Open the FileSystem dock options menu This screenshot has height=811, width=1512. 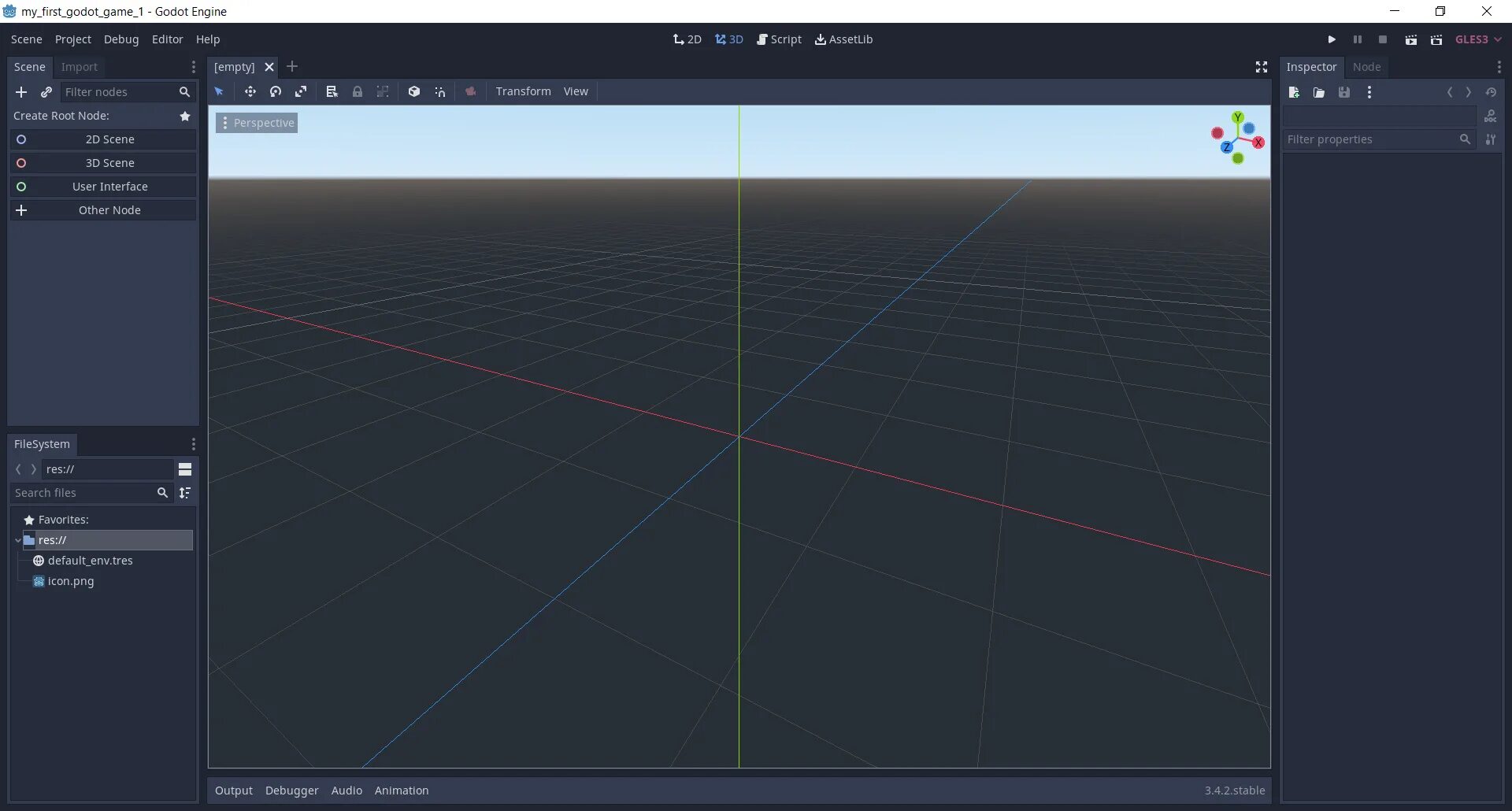click(193, 444)
